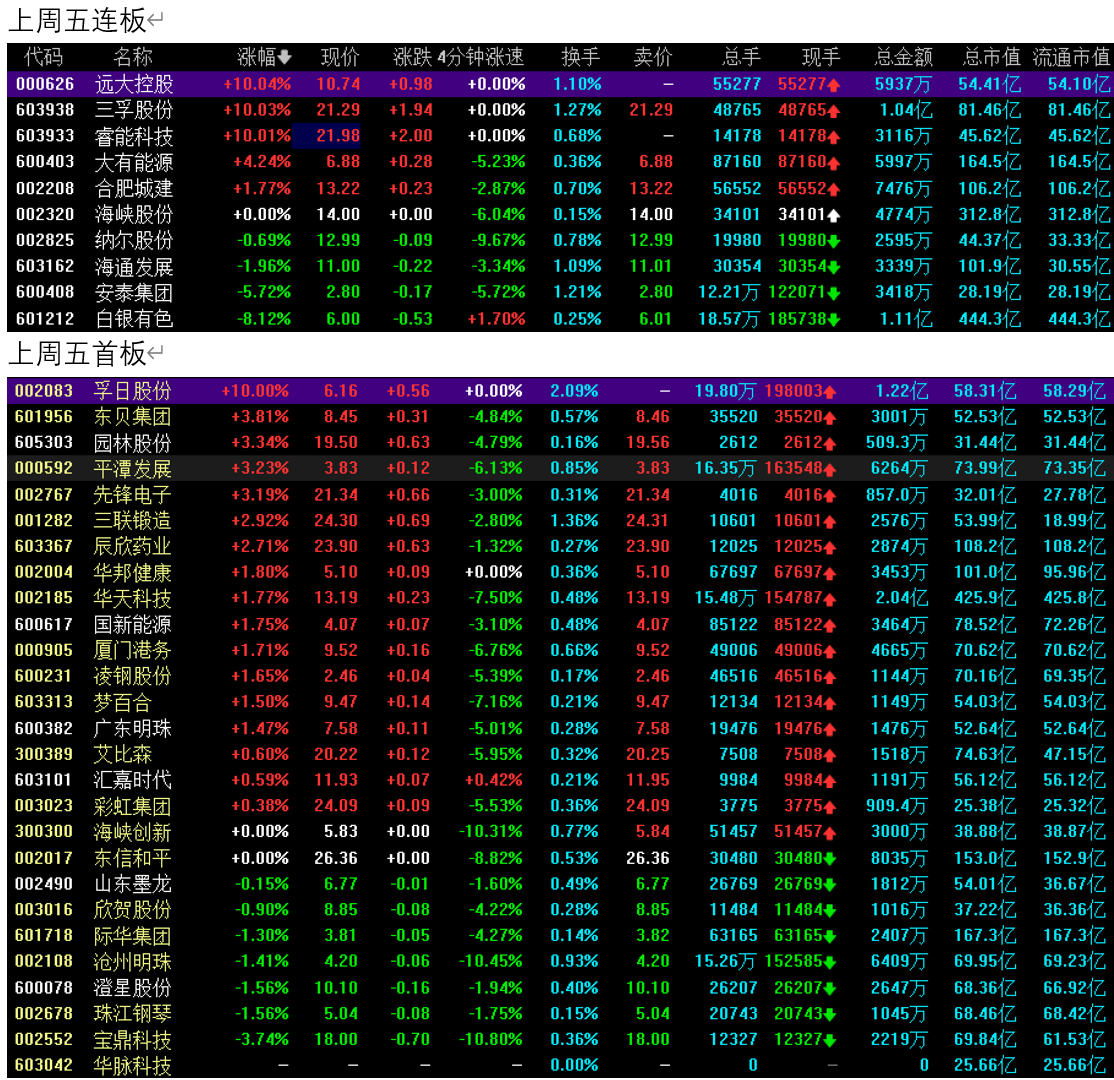Click 华天科技 turnover amount 2.04亿
Viewport: 1114px width, 1080px height.
tap(902, 598)
